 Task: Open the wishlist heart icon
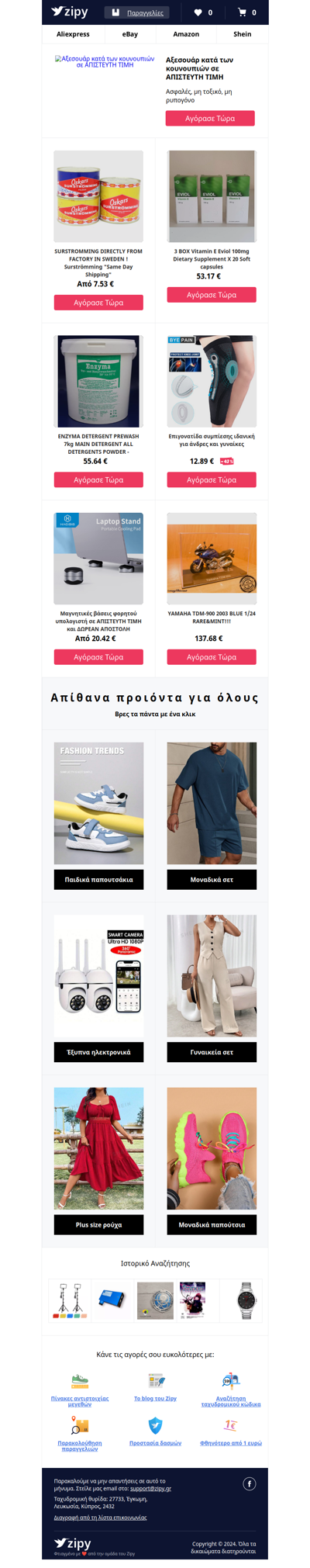pos(198,12)
